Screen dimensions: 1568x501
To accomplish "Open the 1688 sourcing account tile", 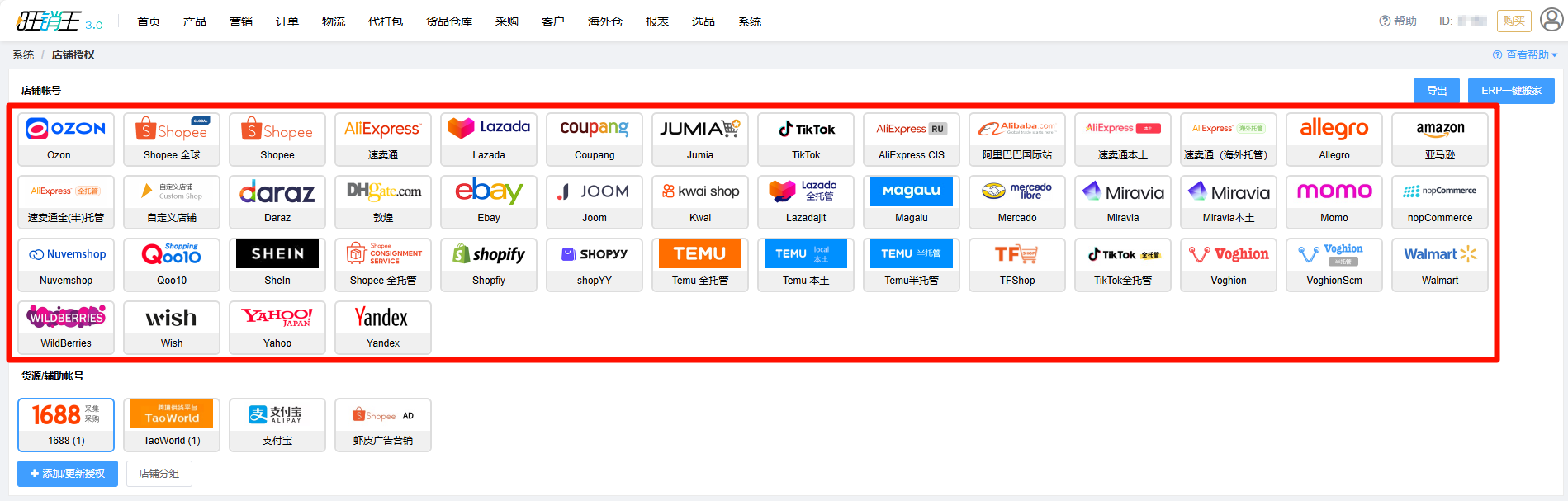I will pyautogui.click(x=66, y=425).
